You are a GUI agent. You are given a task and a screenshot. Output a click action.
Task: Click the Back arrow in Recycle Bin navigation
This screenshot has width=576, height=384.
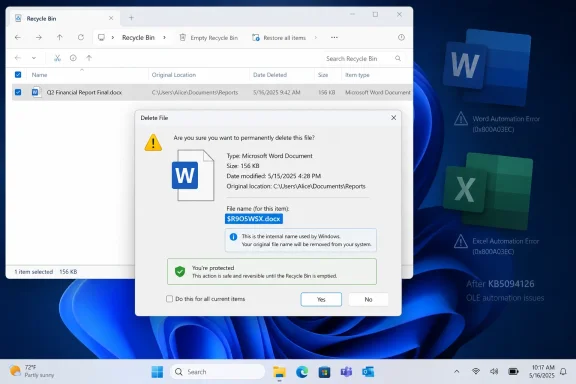18,37
